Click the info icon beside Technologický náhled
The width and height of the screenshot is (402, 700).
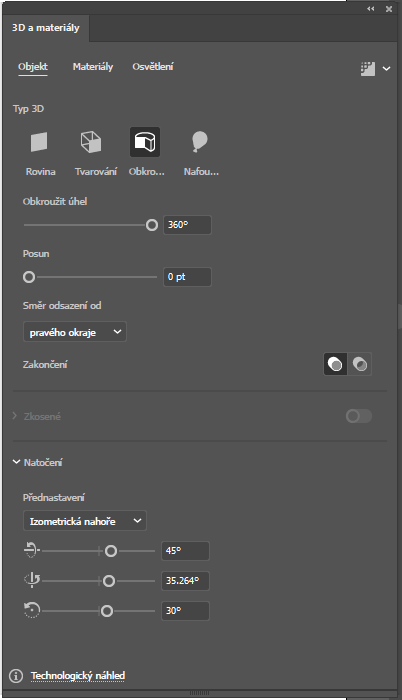point(16,676)
